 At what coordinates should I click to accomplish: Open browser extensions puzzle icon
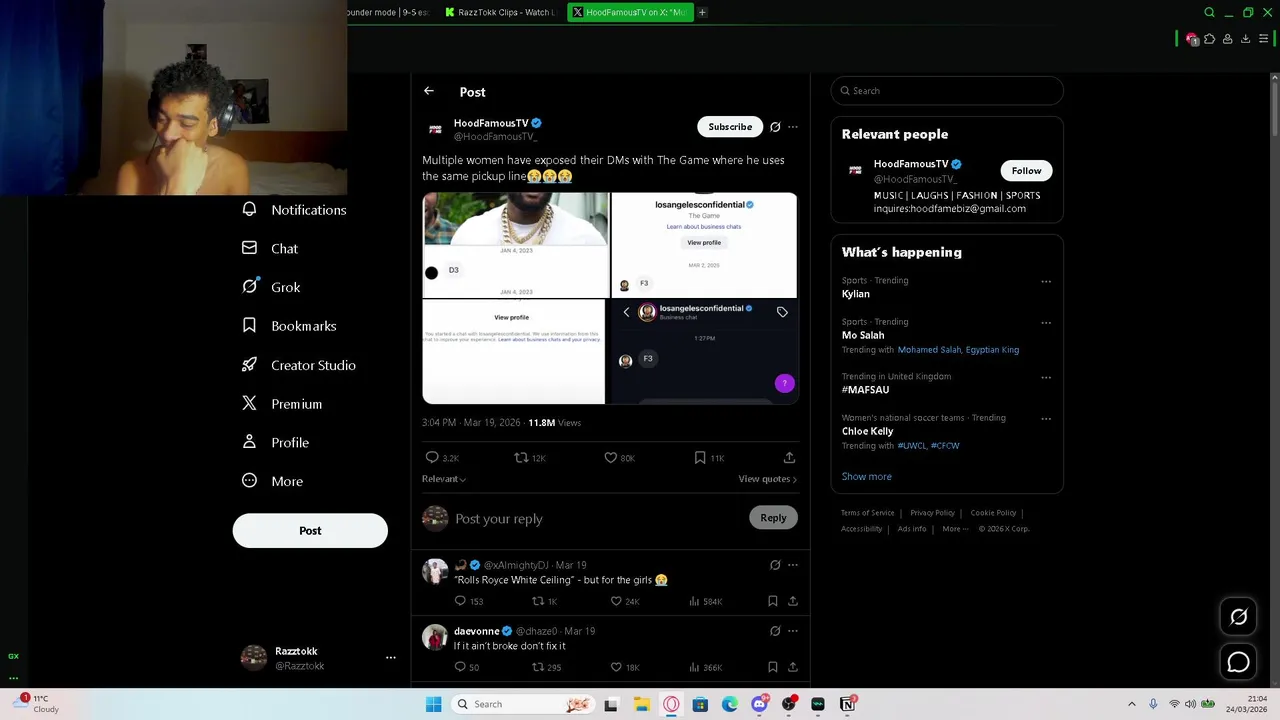tap(1210, 39)
